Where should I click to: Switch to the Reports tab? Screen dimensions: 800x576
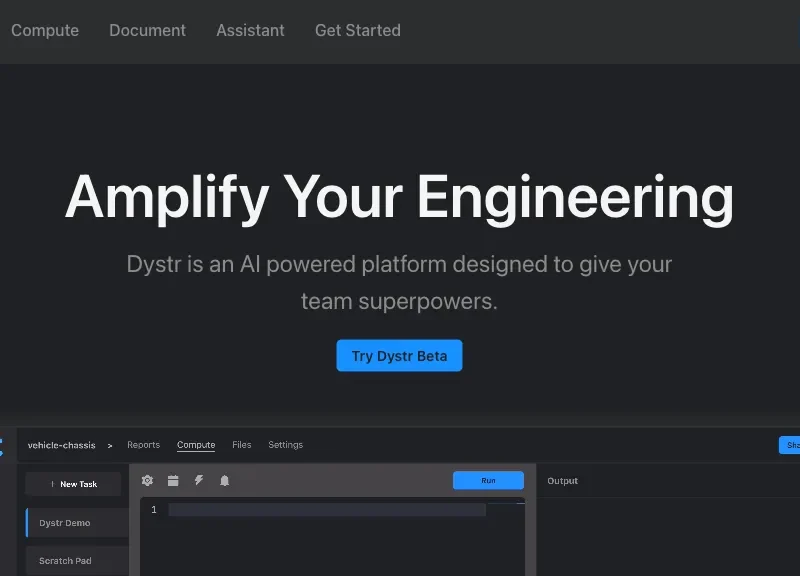143,445
